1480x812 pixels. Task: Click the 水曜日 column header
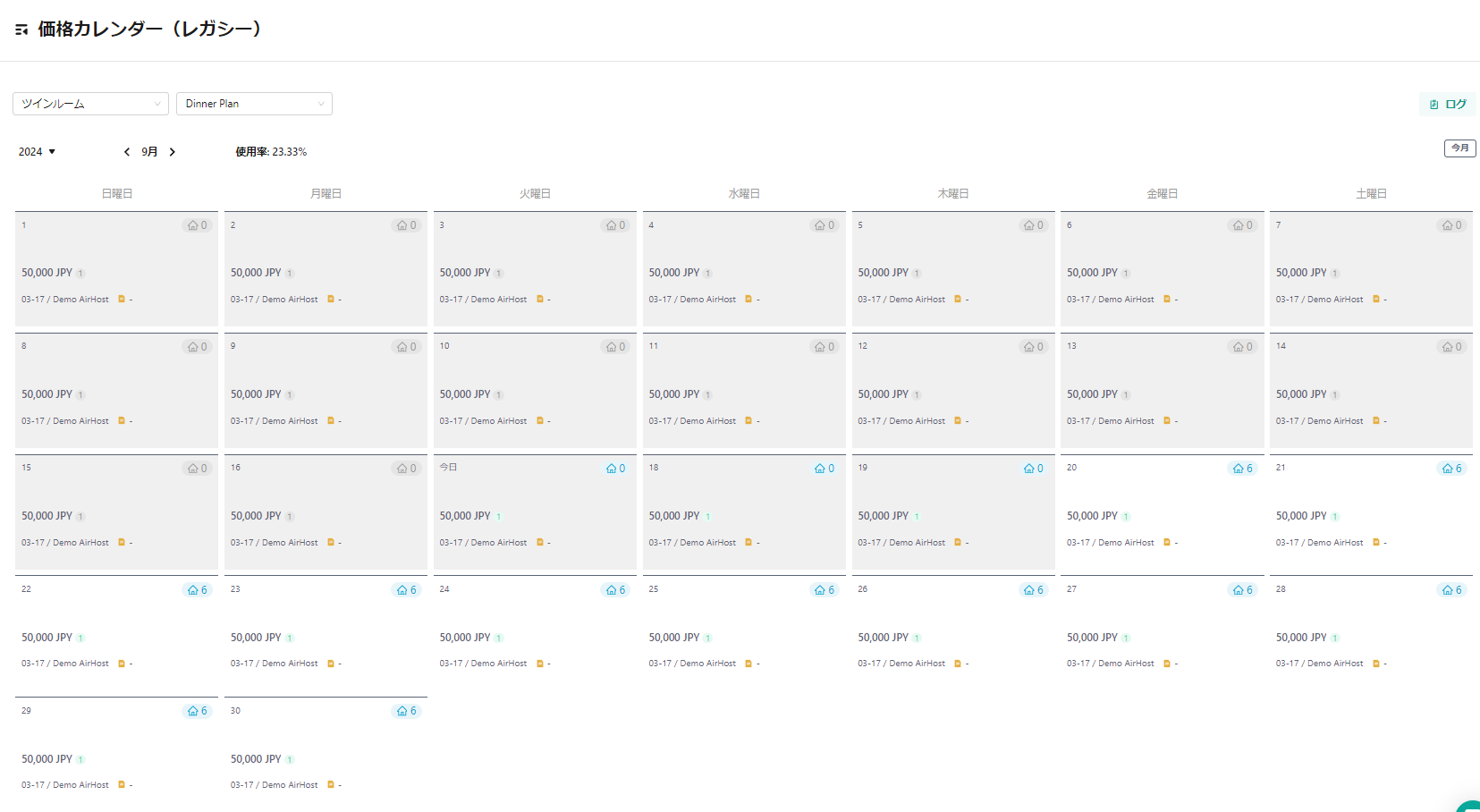(744, 194)
